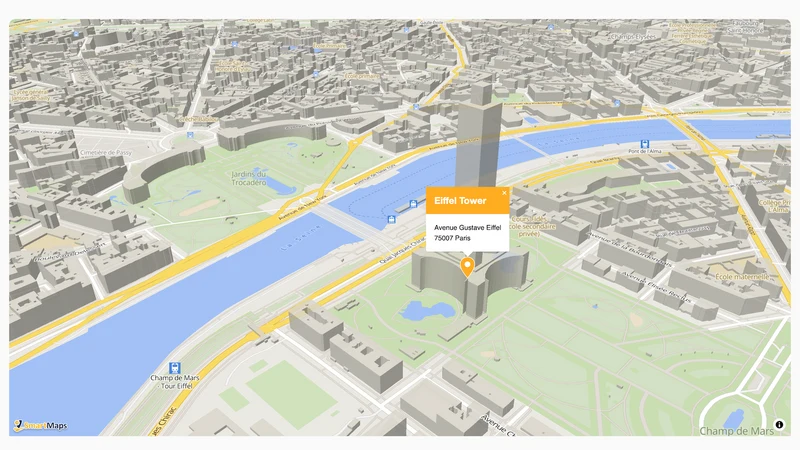Screen dimensions: 800x450
Task: Click the 'Lycée général Janson de Sailly' label
Action: click(x=31, y=95)
